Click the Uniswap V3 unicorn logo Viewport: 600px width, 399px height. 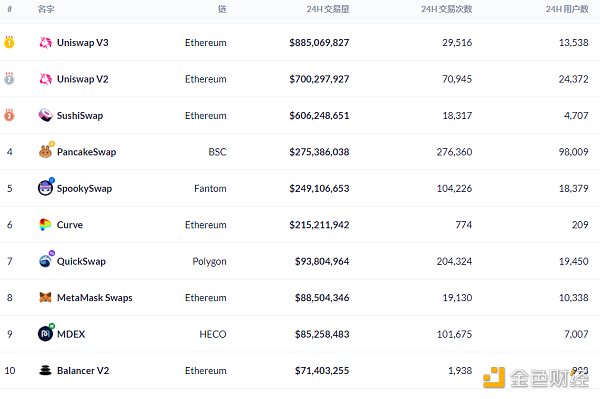pyautogui.click(x=46, y=42)
